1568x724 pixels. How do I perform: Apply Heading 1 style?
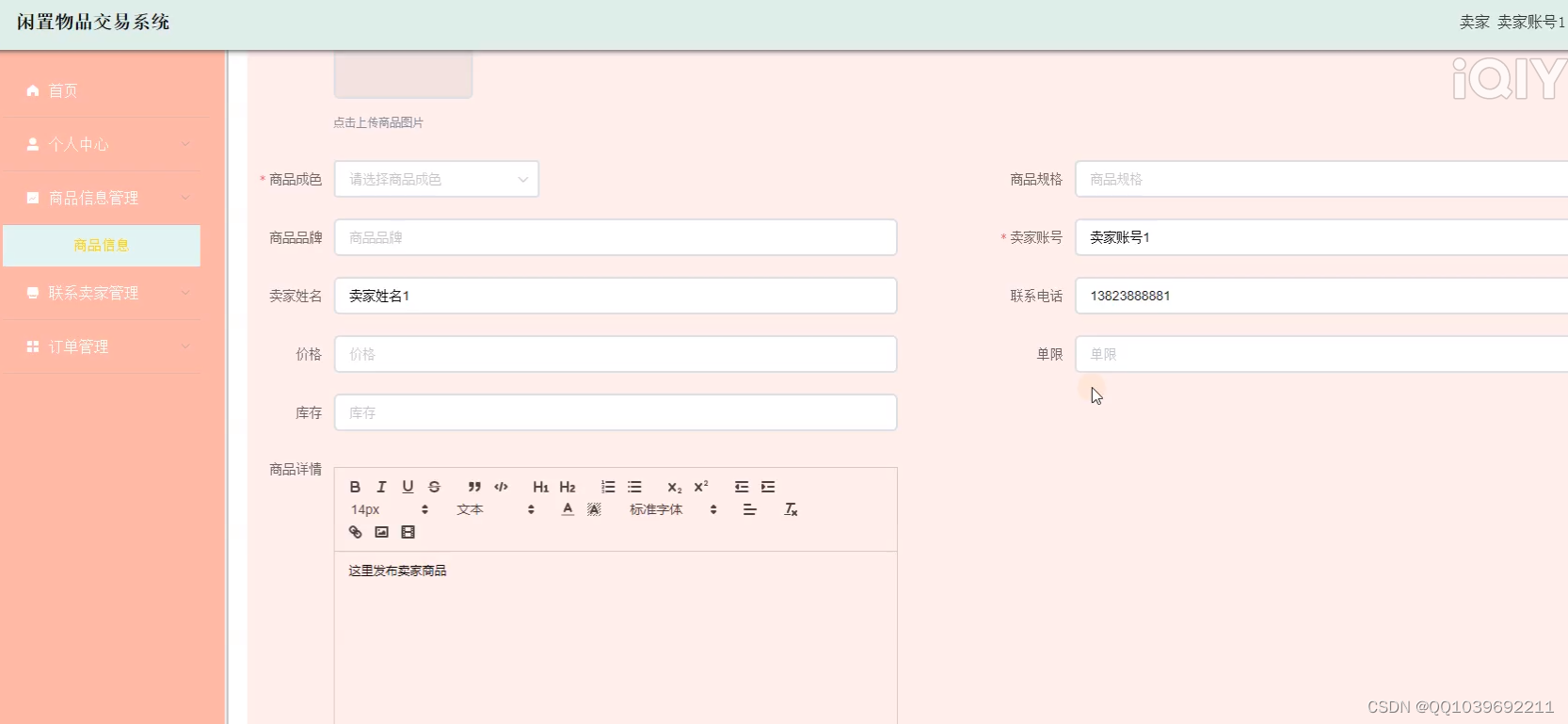pos(540,487)
